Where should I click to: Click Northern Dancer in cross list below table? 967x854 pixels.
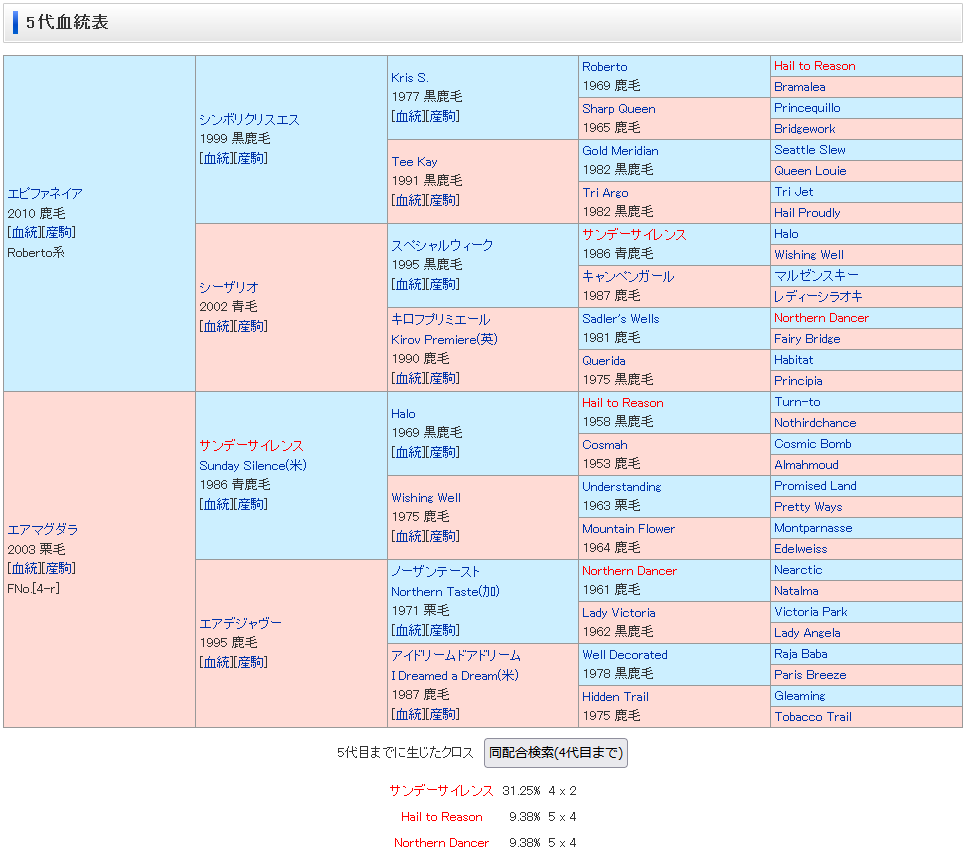tap(441, 843)
